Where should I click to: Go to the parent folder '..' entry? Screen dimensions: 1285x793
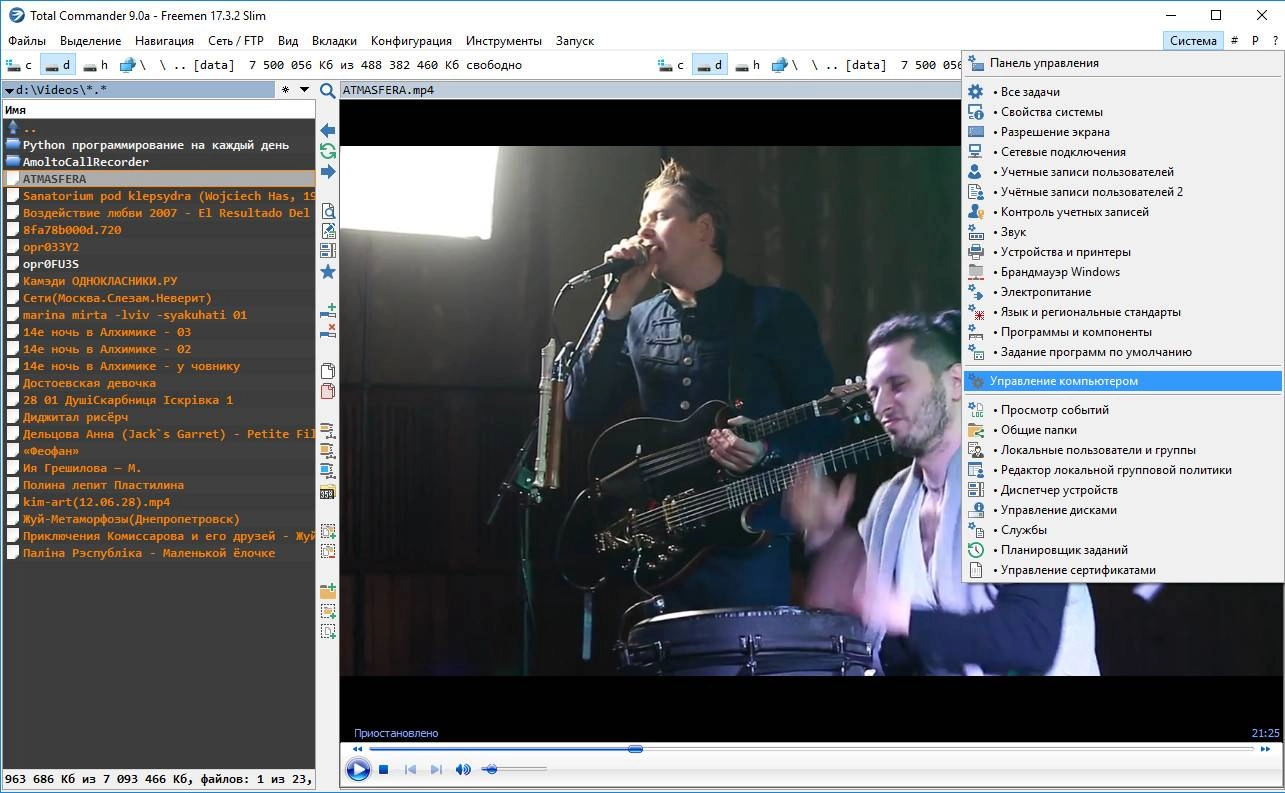(x=159, y=128)
